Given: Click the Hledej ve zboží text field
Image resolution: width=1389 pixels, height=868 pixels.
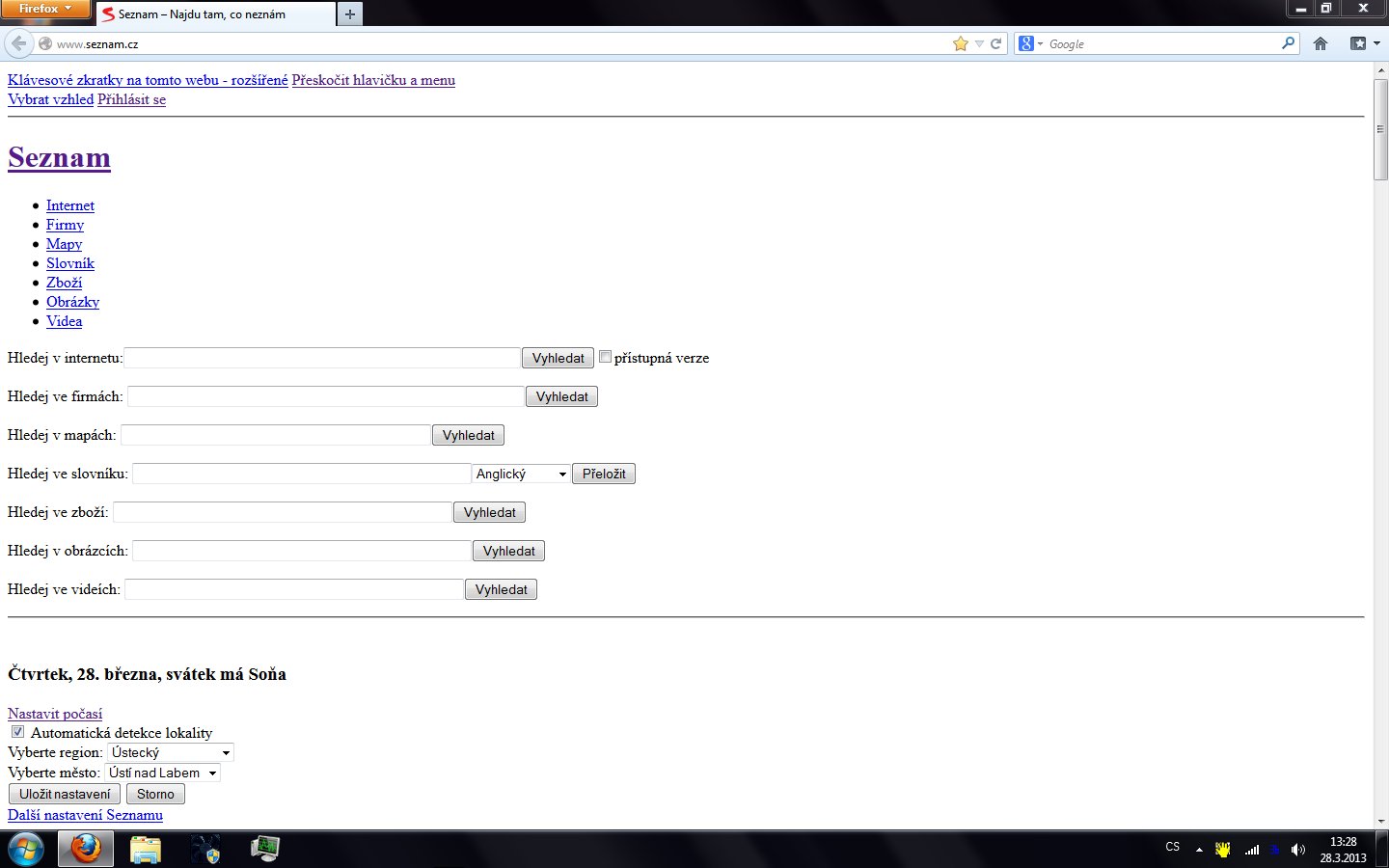Looking at the screenshot, I should point(283,512).
